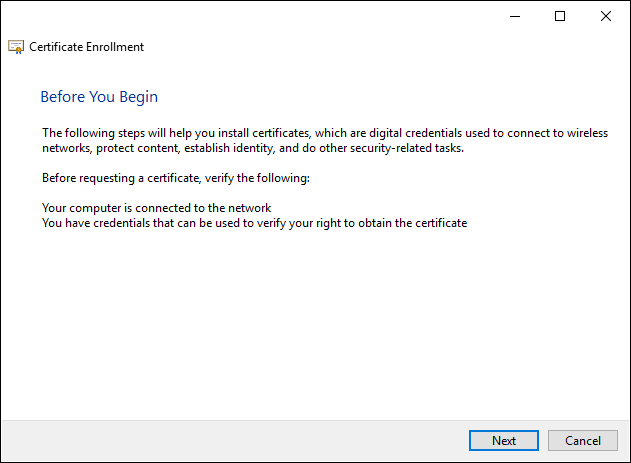The image size is (631, 463).
Task: Minimize the Certificate Enrollment window
Action: pos(514,16)
